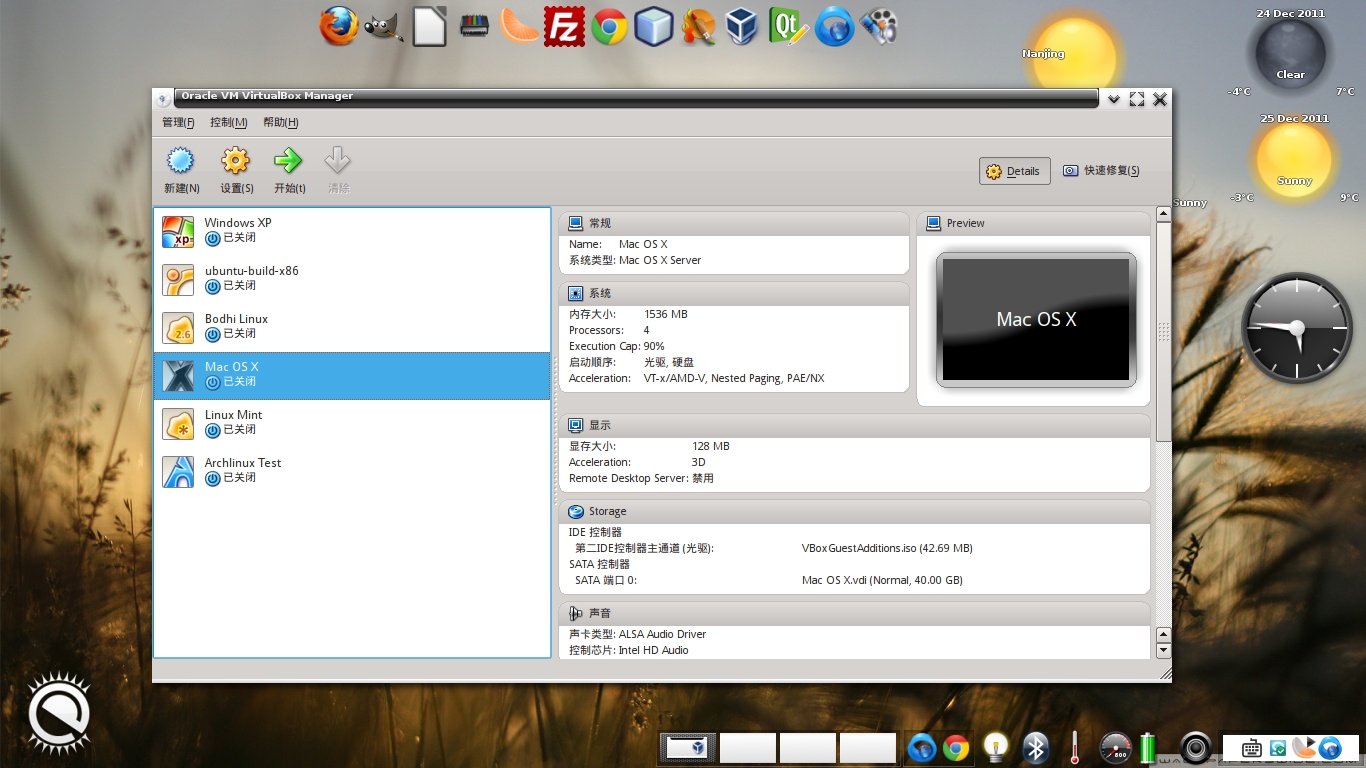Click the Storage section disk icon

575,511
